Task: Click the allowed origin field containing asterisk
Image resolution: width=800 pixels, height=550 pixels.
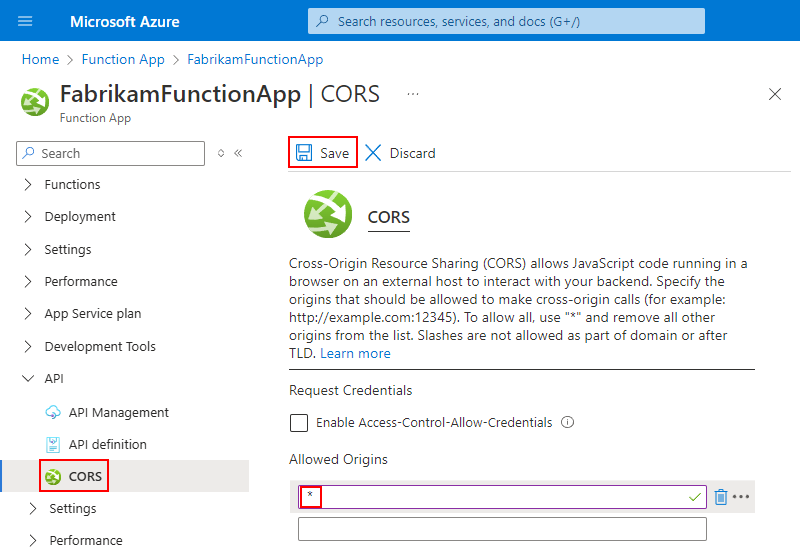Action: (x=502, y=497)
